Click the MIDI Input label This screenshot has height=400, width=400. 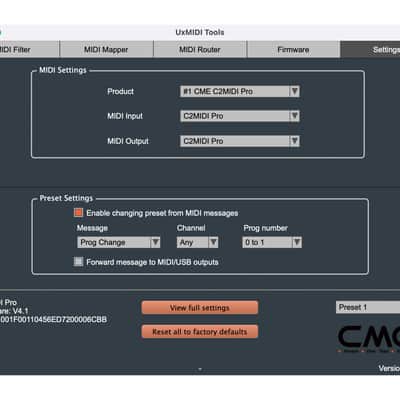125,116
